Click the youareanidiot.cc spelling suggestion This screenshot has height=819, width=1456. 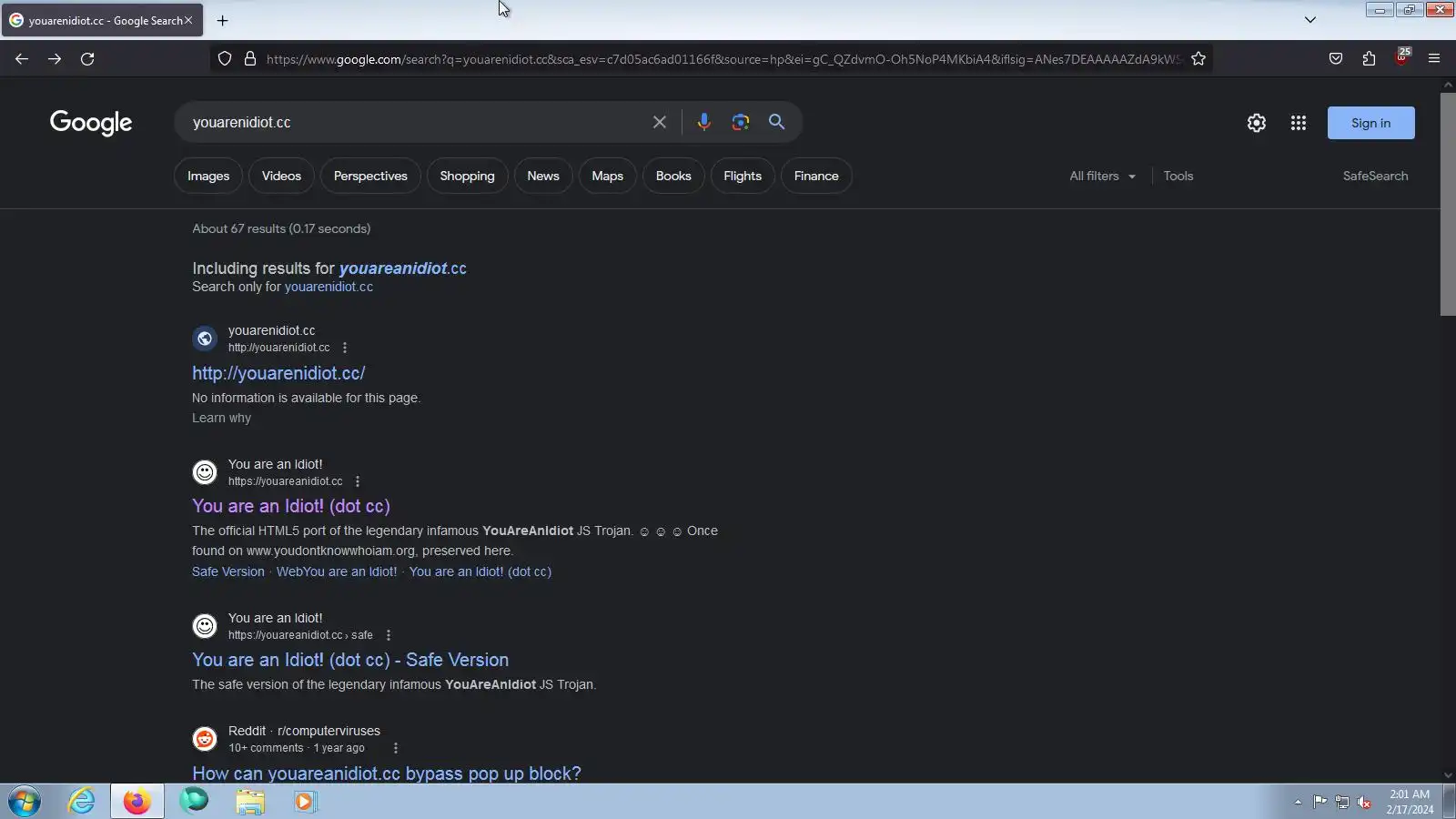403,268
